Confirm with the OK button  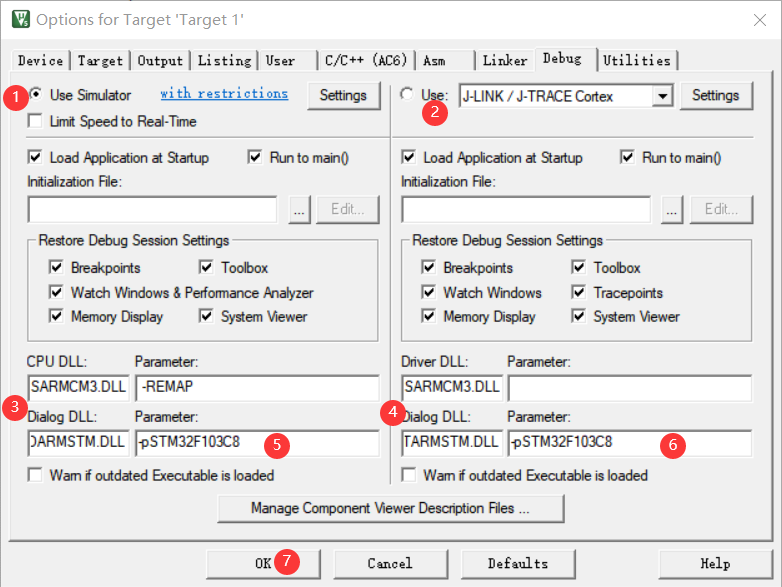(263, 564)
